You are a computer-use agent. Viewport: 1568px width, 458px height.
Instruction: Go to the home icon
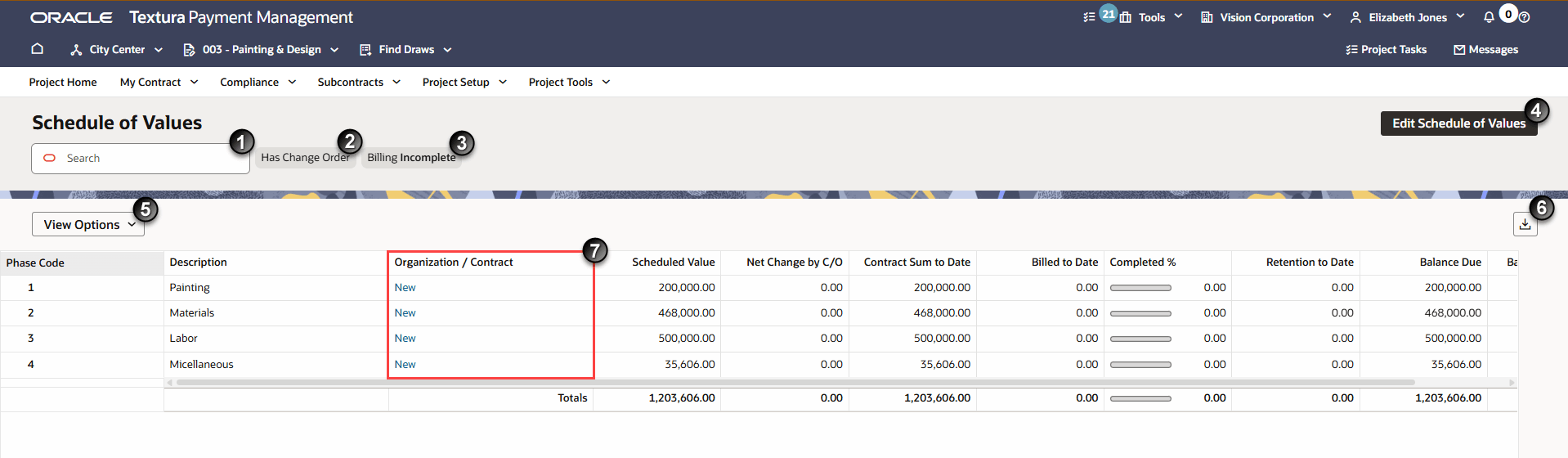(x=37, y=49)
